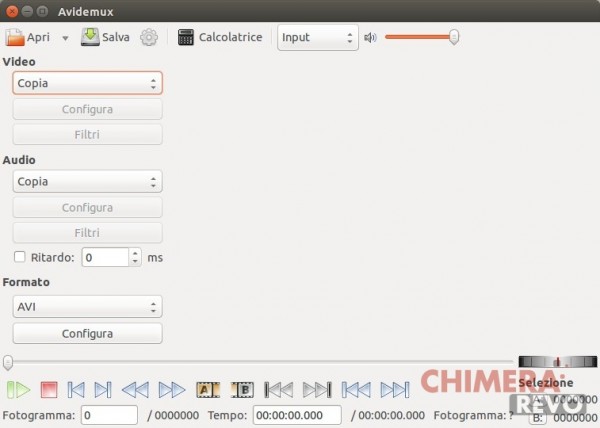
Task: Mute audio via speaker icon
Action: (370, 37)
